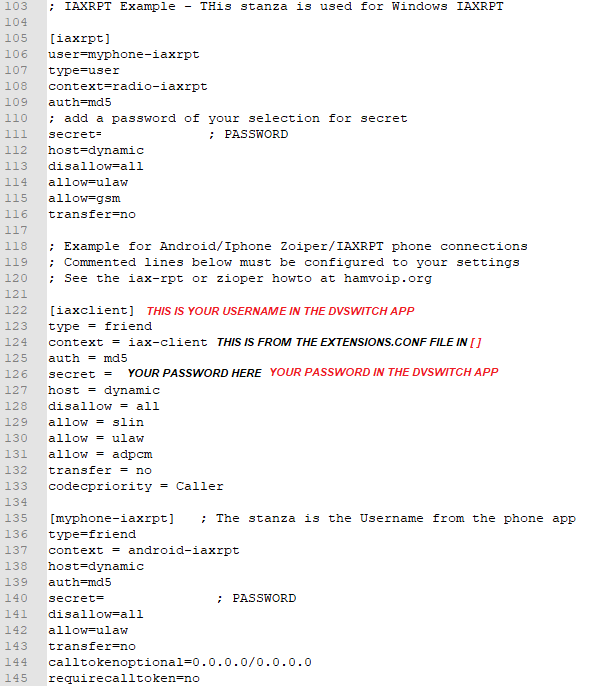
Task: Click the red YOUR PASSWORD IN THE DVSWITCH APP note
Action: point(384,372)
